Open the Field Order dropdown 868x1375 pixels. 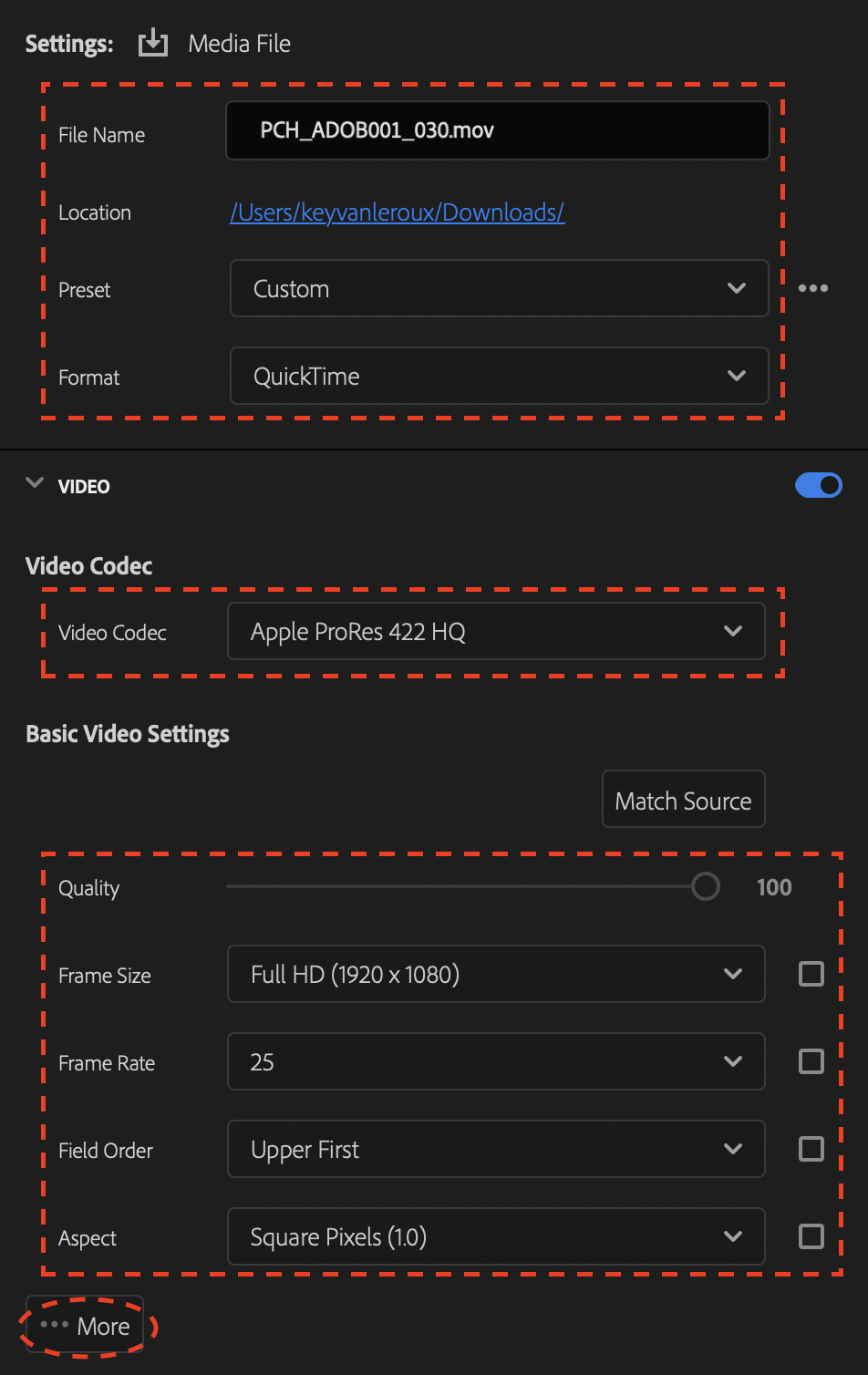tap(495, 1149)
